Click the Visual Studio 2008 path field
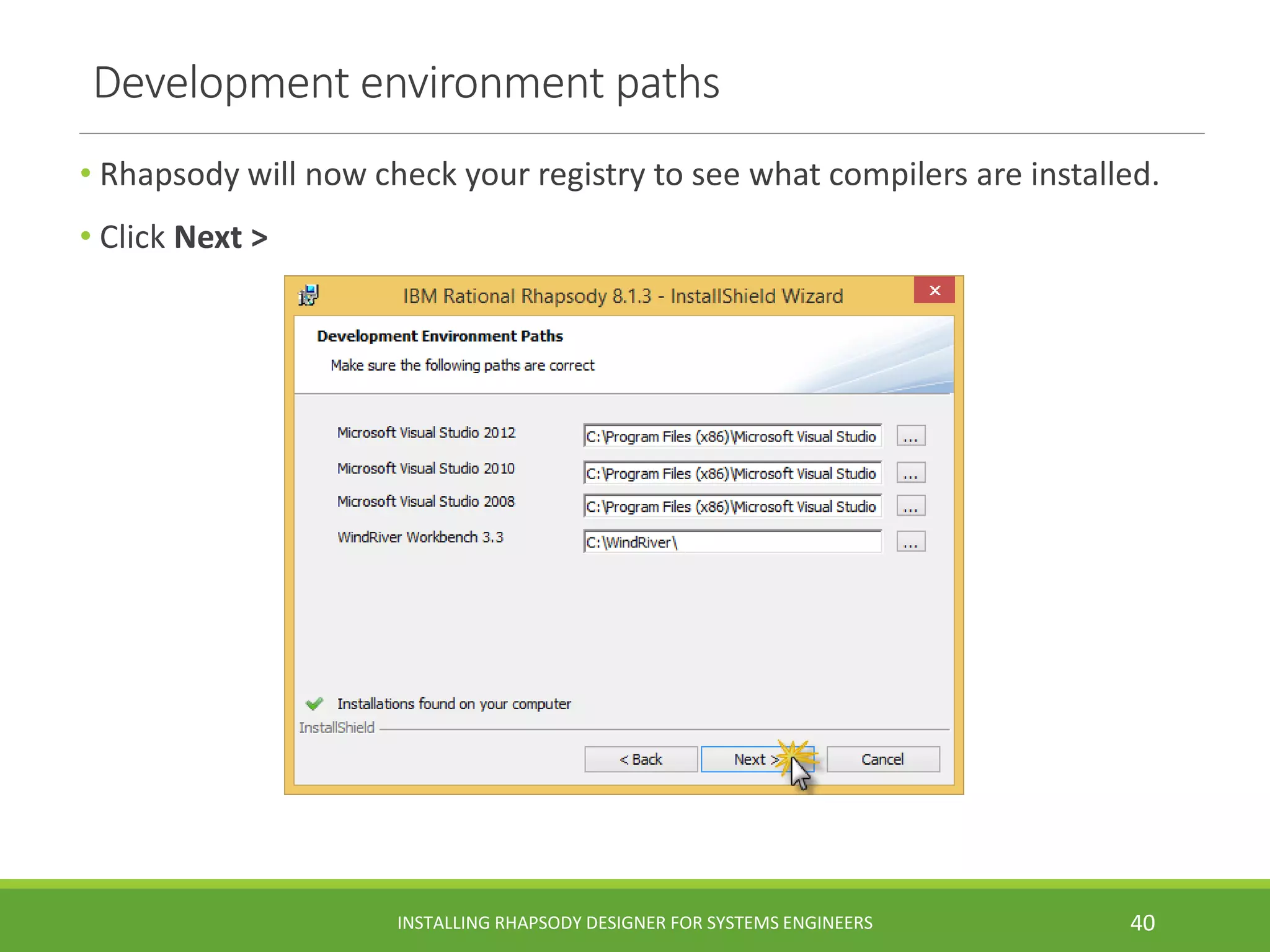1270x952 pixels. (732, 506)
